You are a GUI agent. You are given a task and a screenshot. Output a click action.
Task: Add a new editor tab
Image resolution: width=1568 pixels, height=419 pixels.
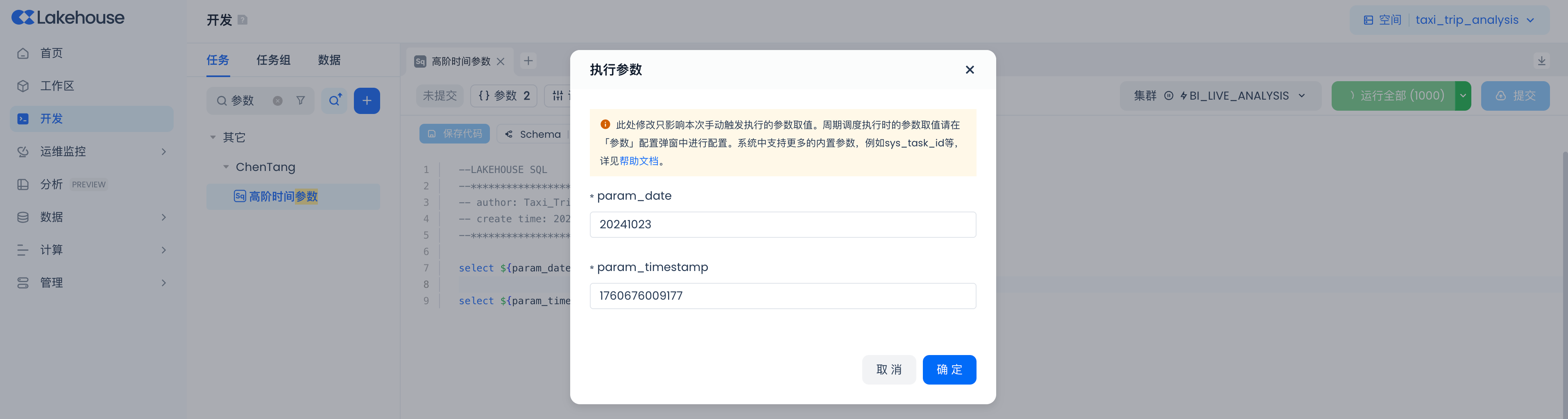pyautogui.click(x=528, y=61)
